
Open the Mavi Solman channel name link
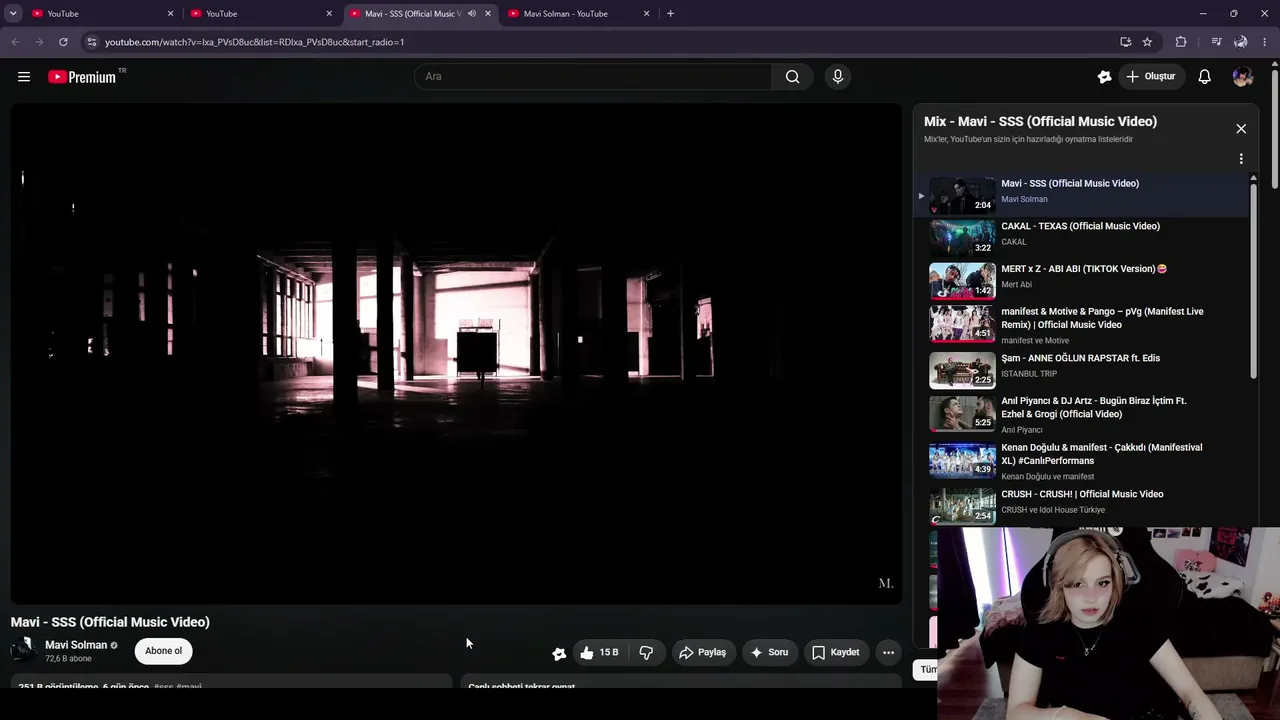click(x=76, y=645)
